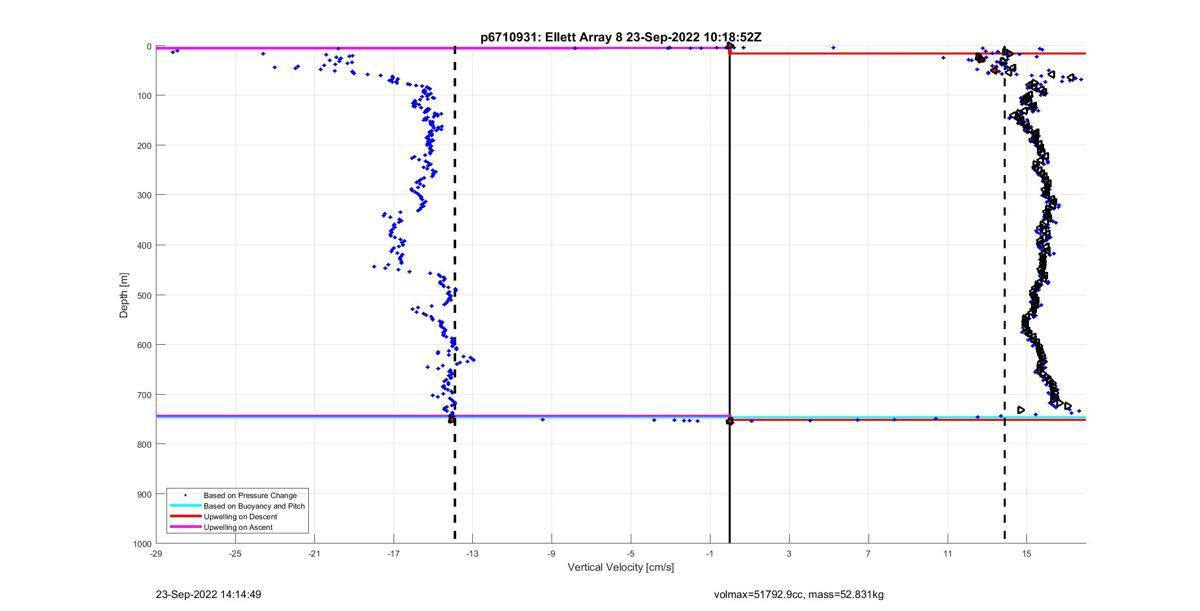
Task: Select the 'Depth [m]' y-axis label
Action: point(124,295)
